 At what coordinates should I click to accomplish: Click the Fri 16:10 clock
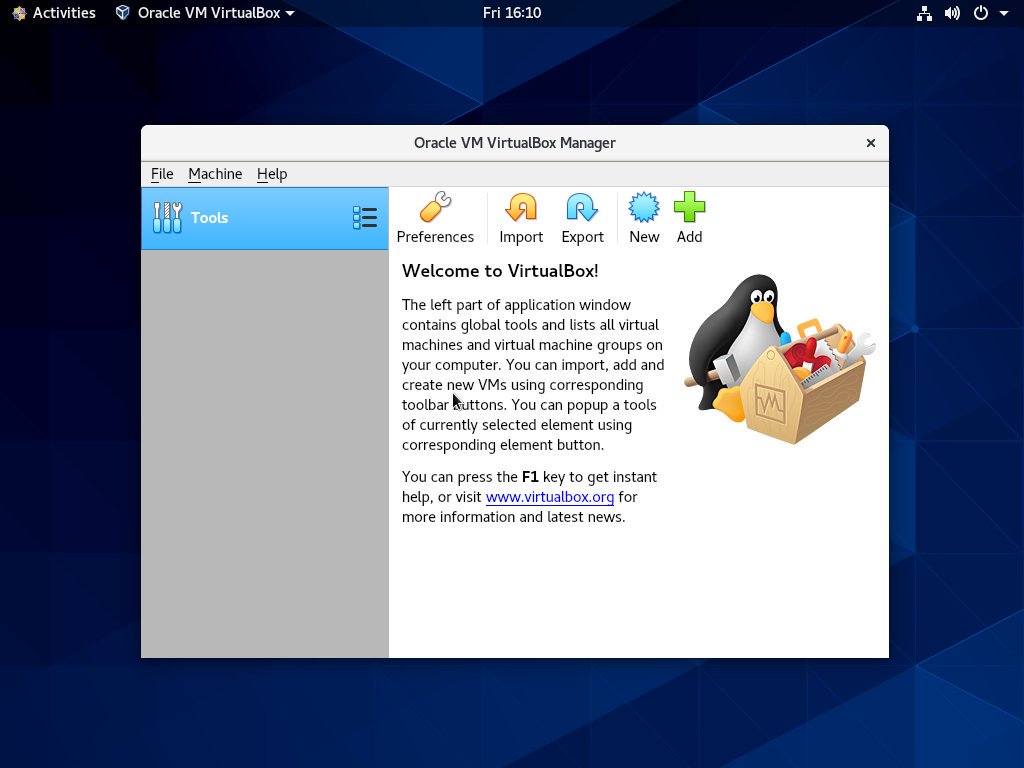click(x=511, y=13)
